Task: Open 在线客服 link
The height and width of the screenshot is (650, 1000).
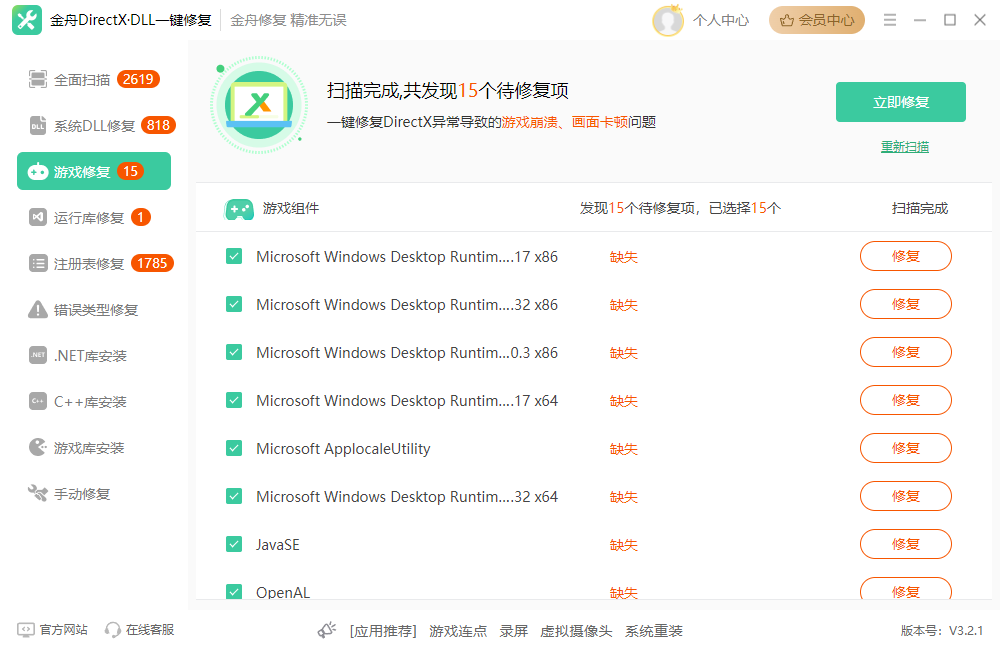Action: click(150, 630)
